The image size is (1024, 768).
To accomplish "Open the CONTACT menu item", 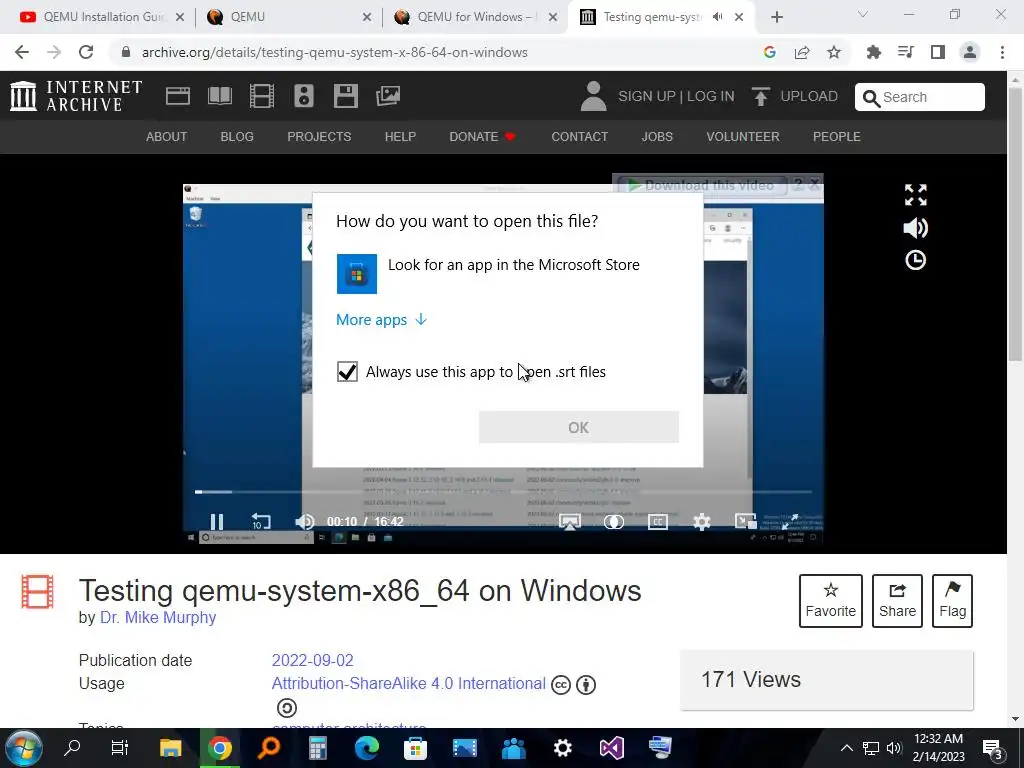I will (x=579, y=136).
